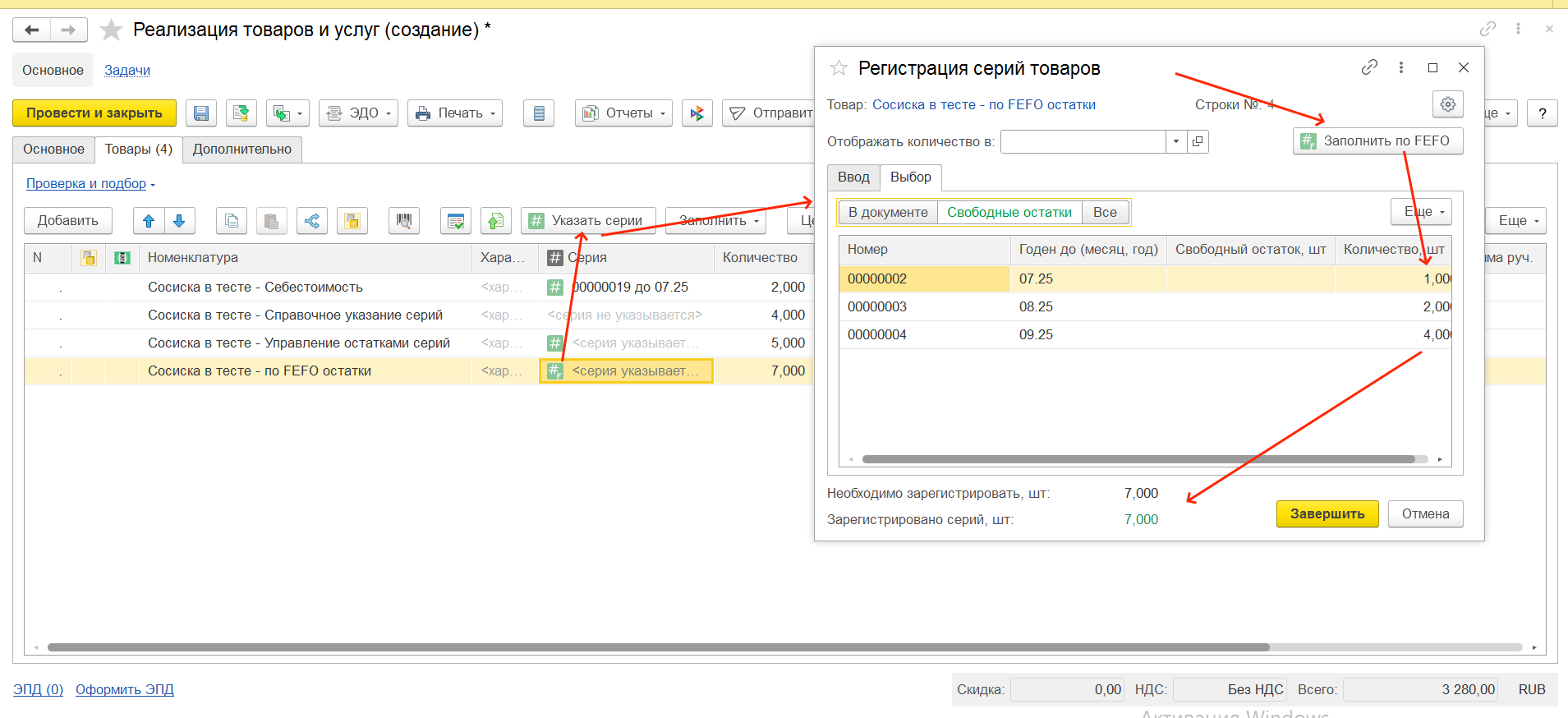Move the row up with blue arrow

[149, 220]
